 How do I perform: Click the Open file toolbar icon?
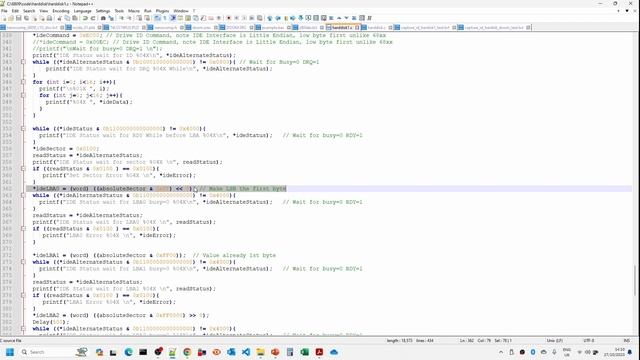click(11, 18)
